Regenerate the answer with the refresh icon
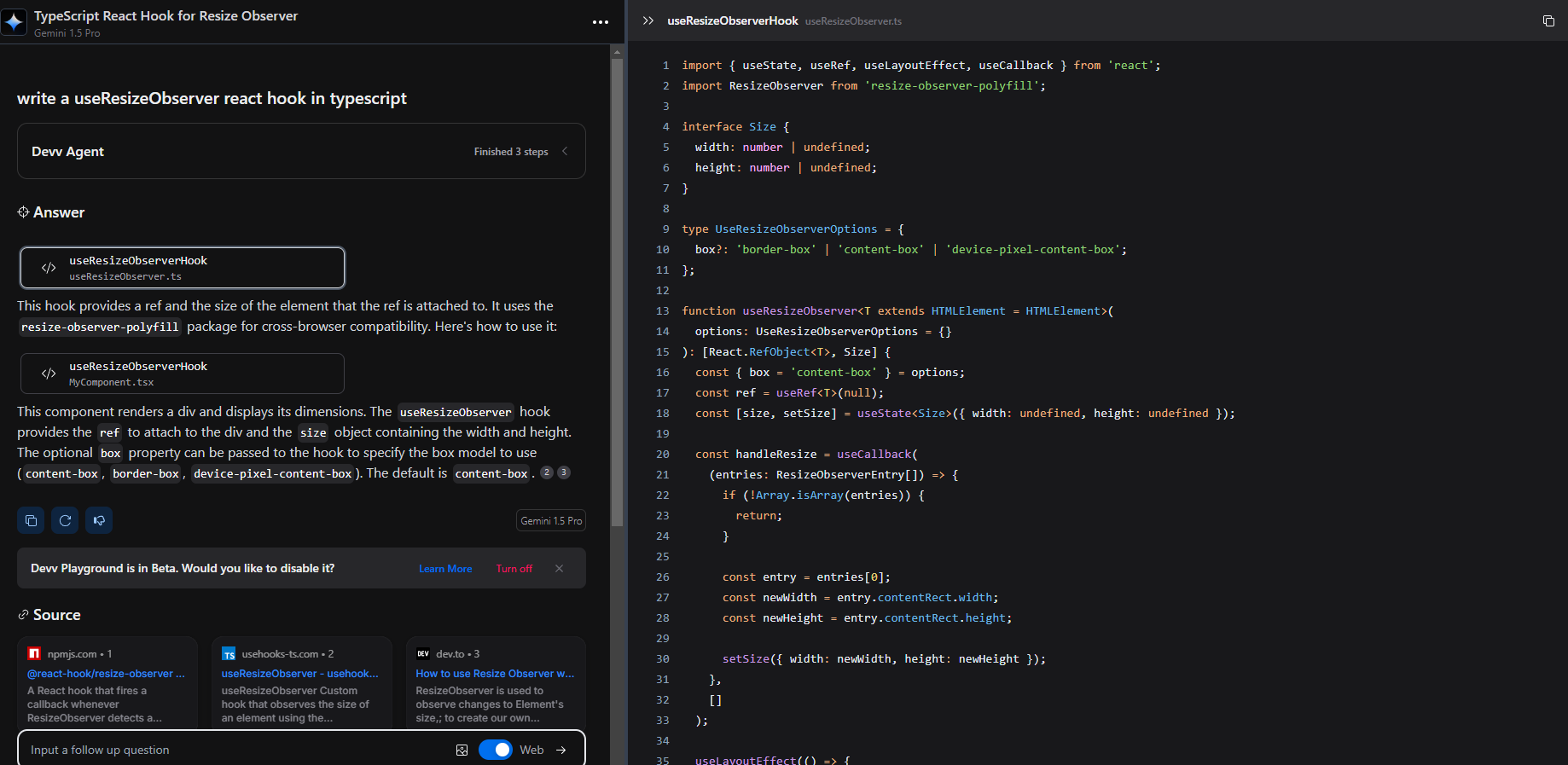 click(x=65, y=520)
